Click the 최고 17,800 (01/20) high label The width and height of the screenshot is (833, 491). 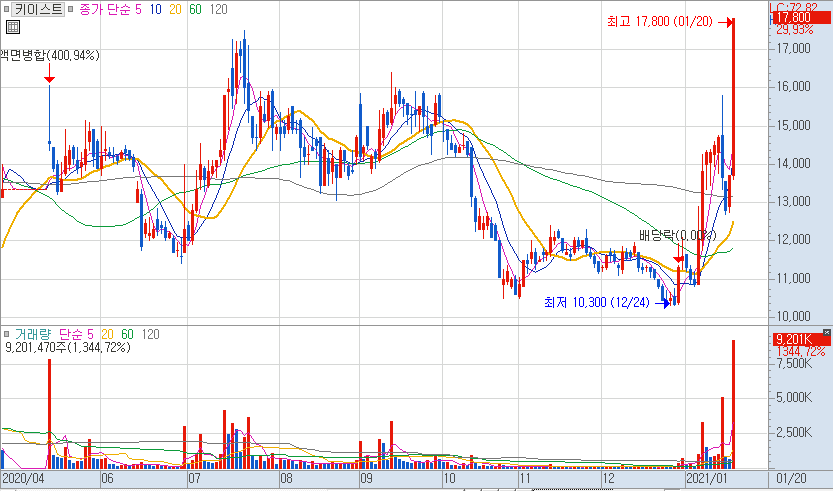click(x=660, y=22)
